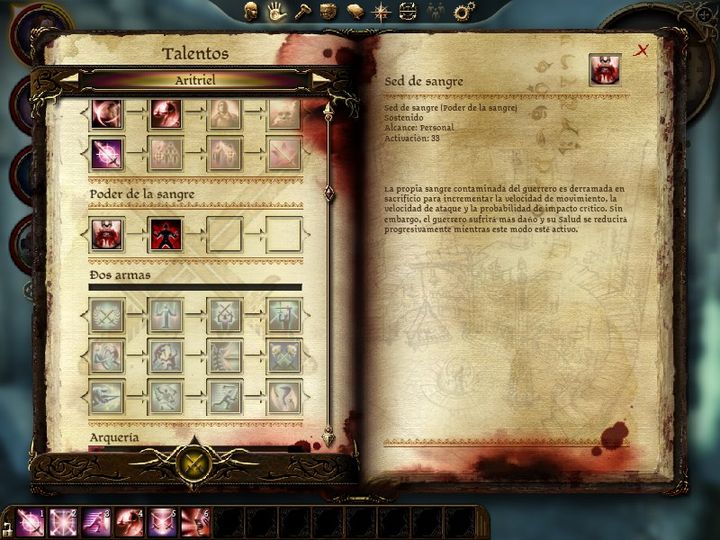This screenshot has height=540, width=720.
Task: Open the hammer icon in top menu
Action: (x=303, y=11)
